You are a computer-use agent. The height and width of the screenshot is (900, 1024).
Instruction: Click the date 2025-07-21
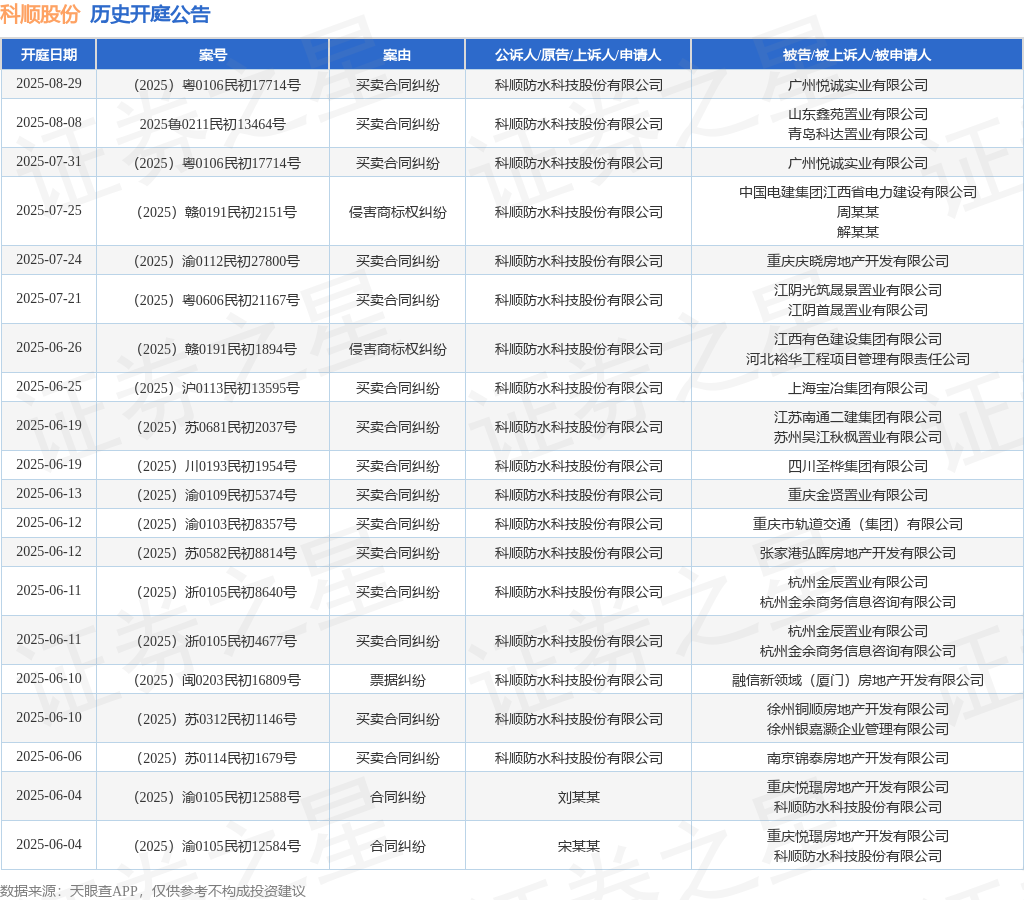(x=49, y=298)
